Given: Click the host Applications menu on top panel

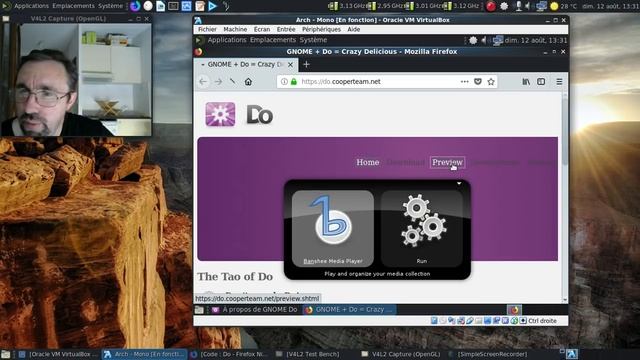Looking at the screenshot, I should (31, 6).
